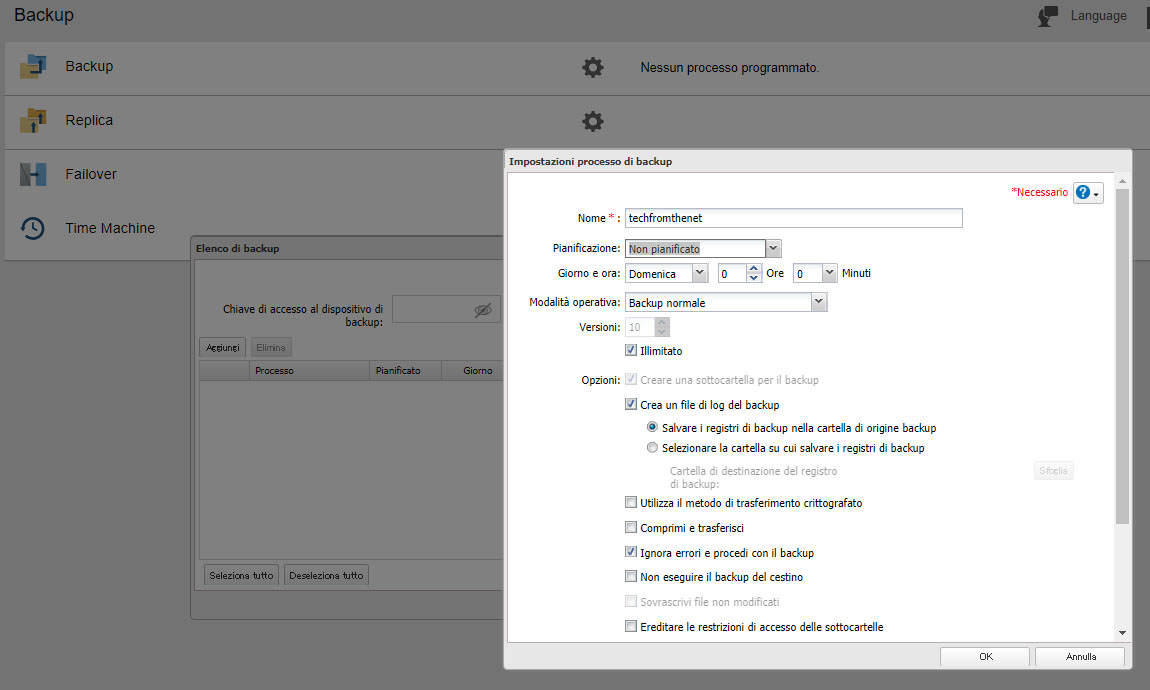Expand the Modalità operativa dropdown

pyautogui.click(x=819, y=302)
